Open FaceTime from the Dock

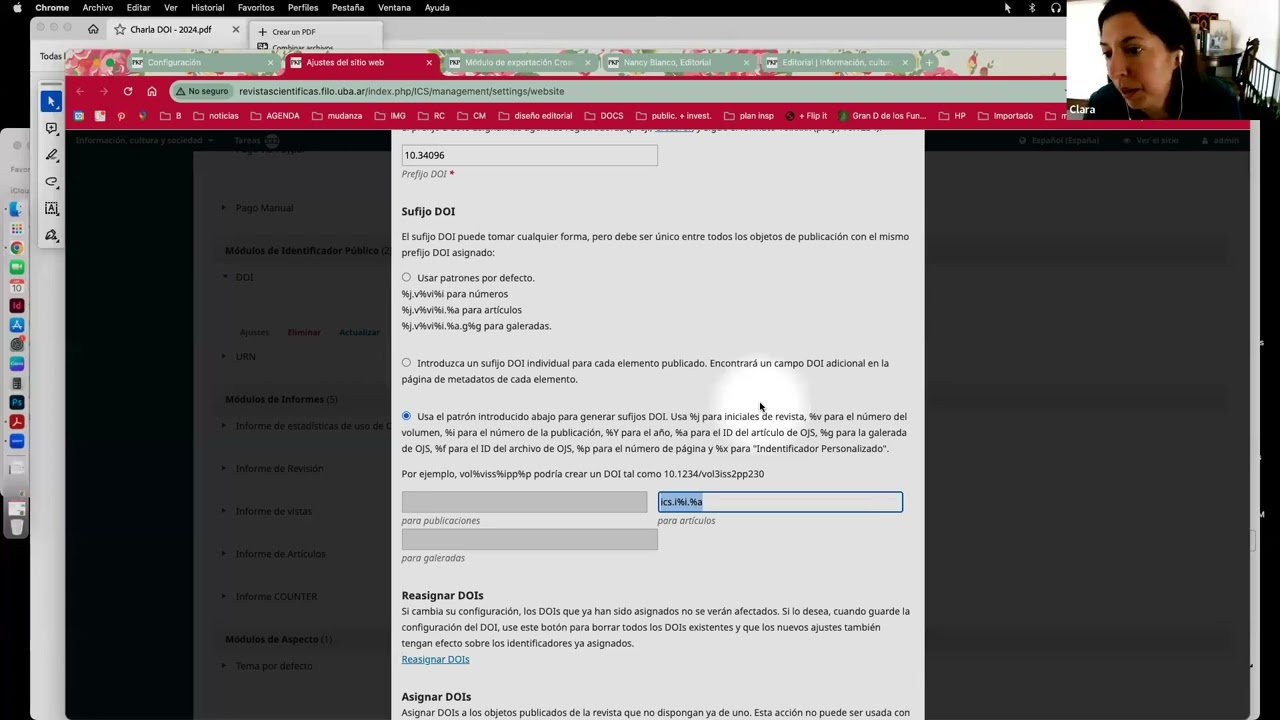[x=17, y=267]
